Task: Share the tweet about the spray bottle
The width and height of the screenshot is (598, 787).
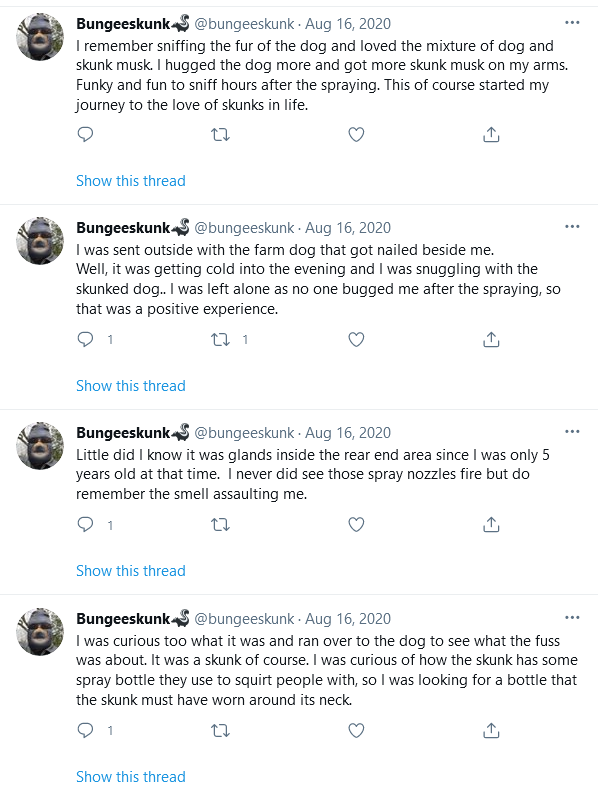Action: pos(491,730)
